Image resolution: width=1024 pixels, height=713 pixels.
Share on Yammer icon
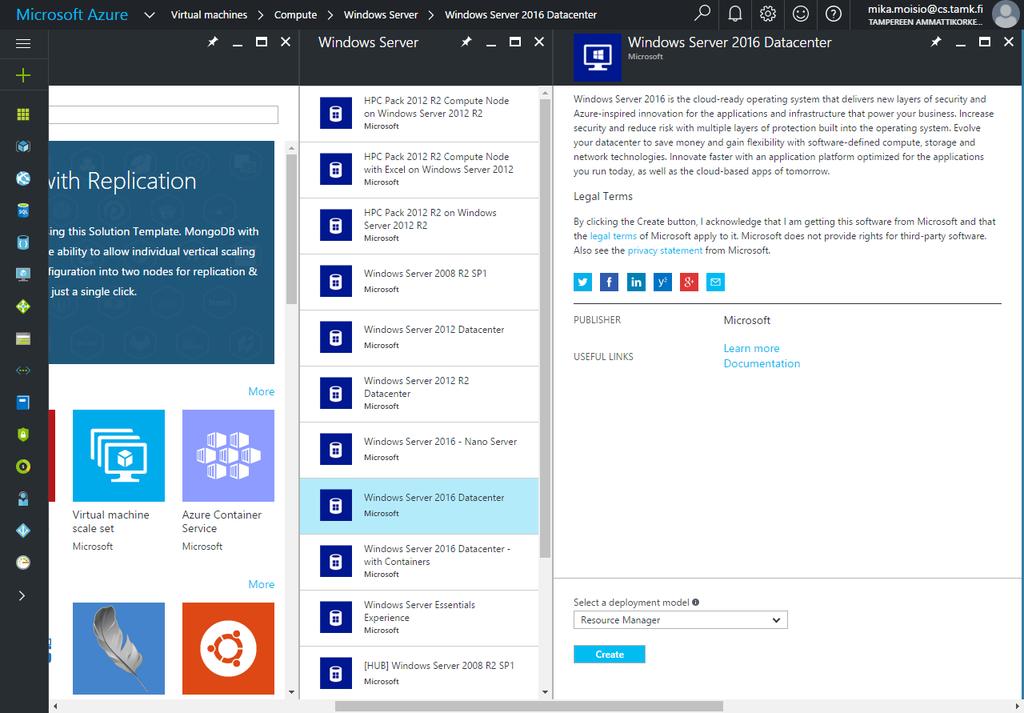663,282
